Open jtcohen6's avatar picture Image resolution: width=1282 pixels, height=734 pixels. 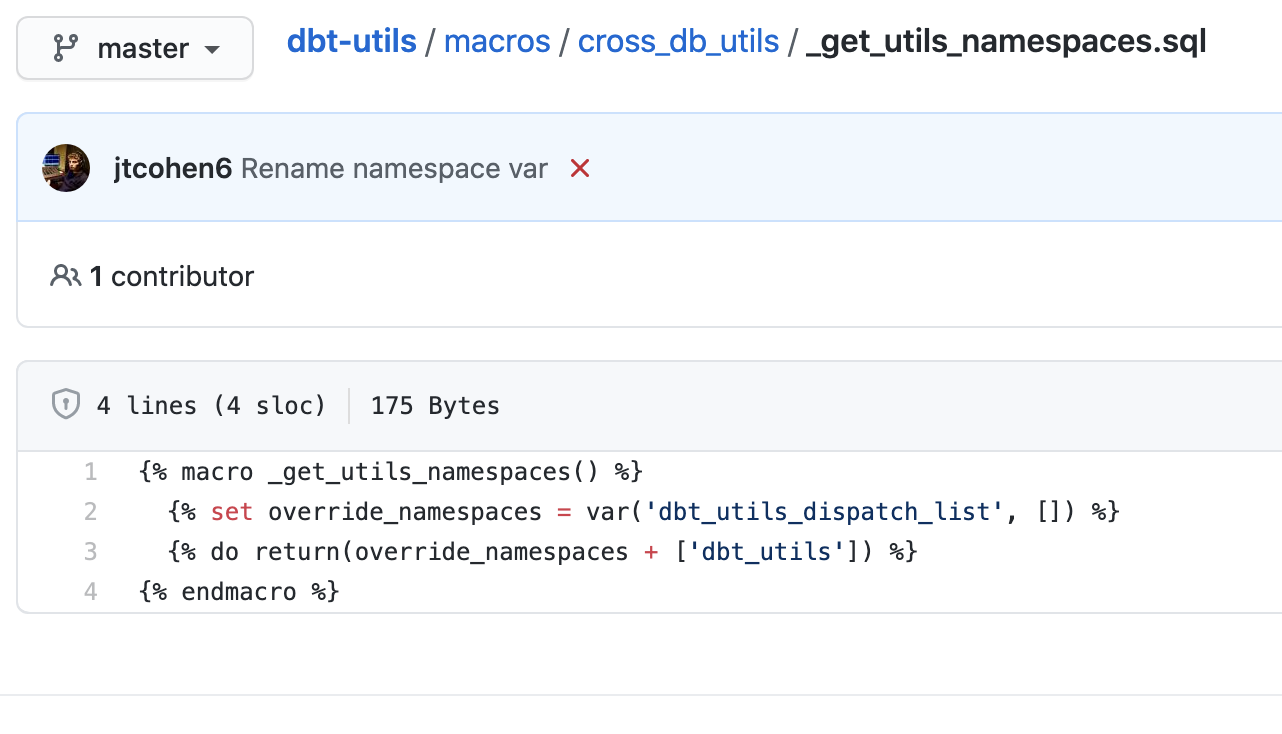click(x=66, y=168)
